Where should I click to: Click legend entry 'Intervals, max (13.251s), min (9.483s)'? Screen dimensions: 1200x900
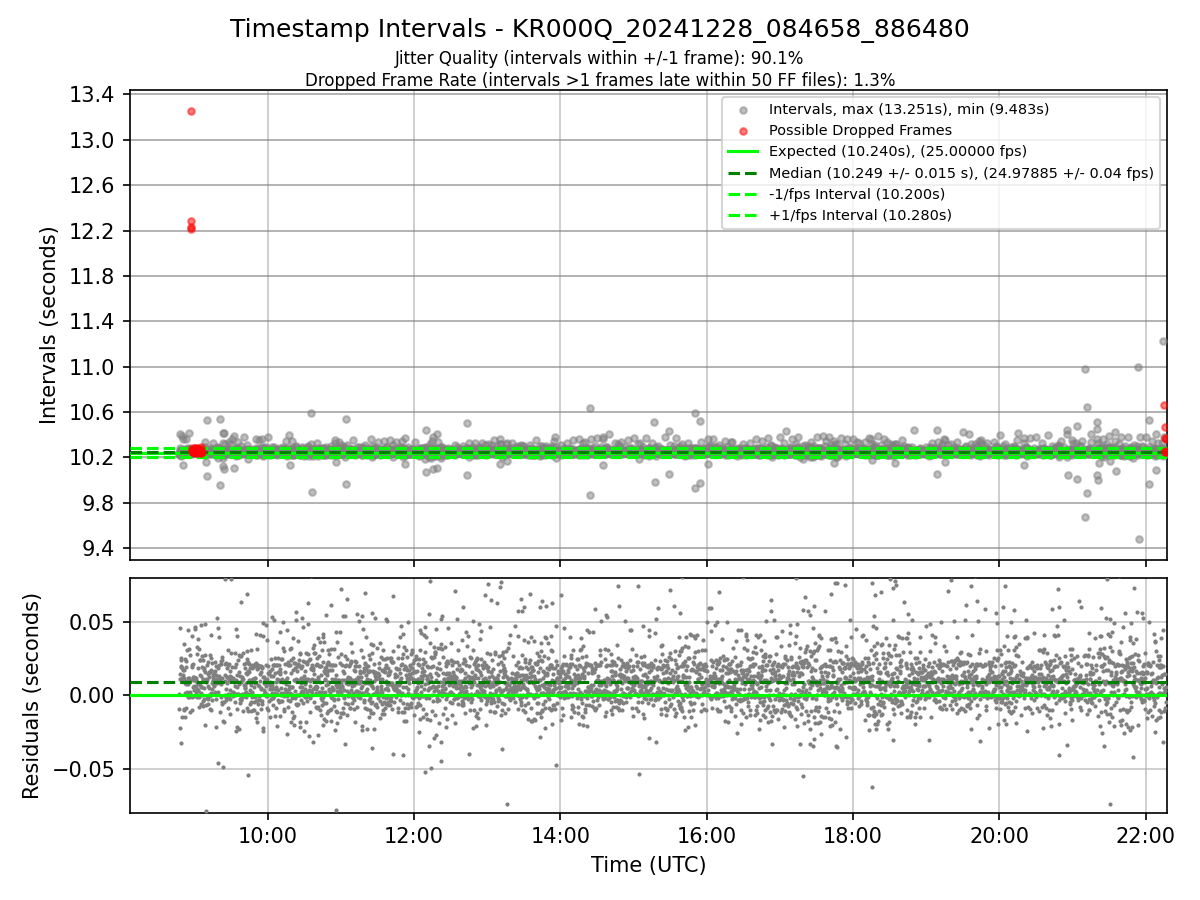point(908,109)
